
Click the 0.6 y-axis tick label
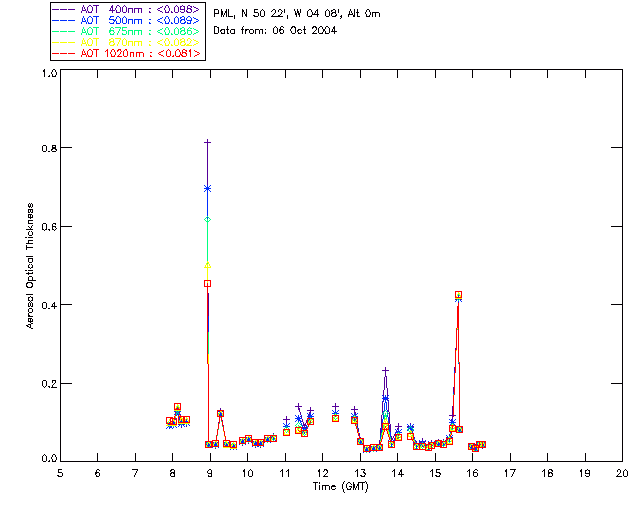pos(49,227)
